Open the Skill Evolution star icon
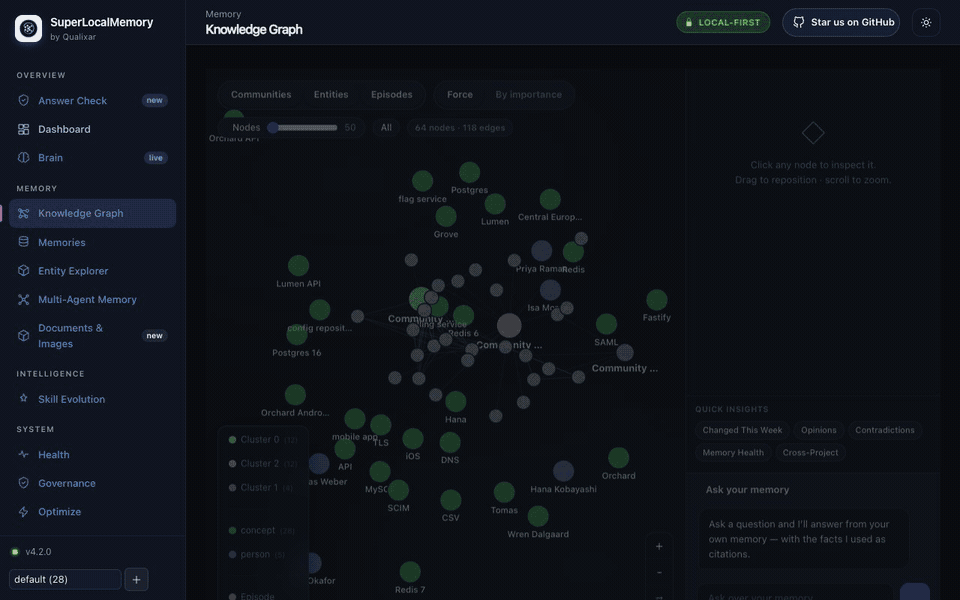This screenshot has width=960, height=600. [x=23, y=399]
